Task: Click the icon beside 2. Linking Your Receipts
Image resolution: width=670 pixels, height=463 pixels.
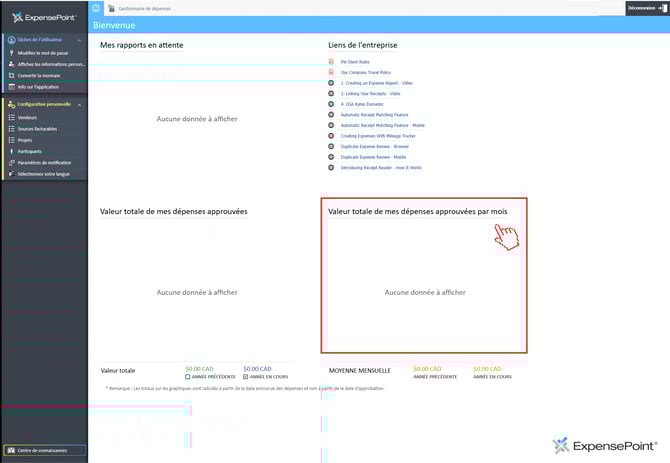Action: click(331, 93)
